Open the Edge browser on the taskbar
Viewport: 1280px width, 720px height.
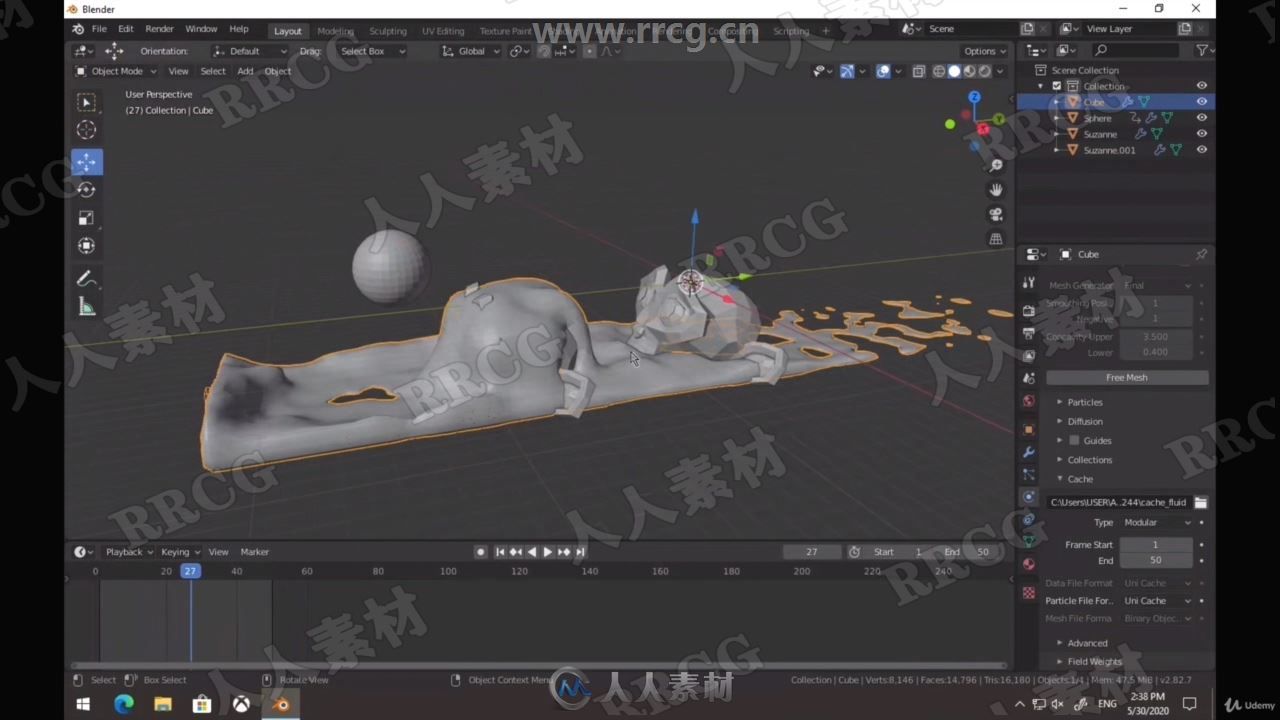pyautogui.click(x=124, y=704)
